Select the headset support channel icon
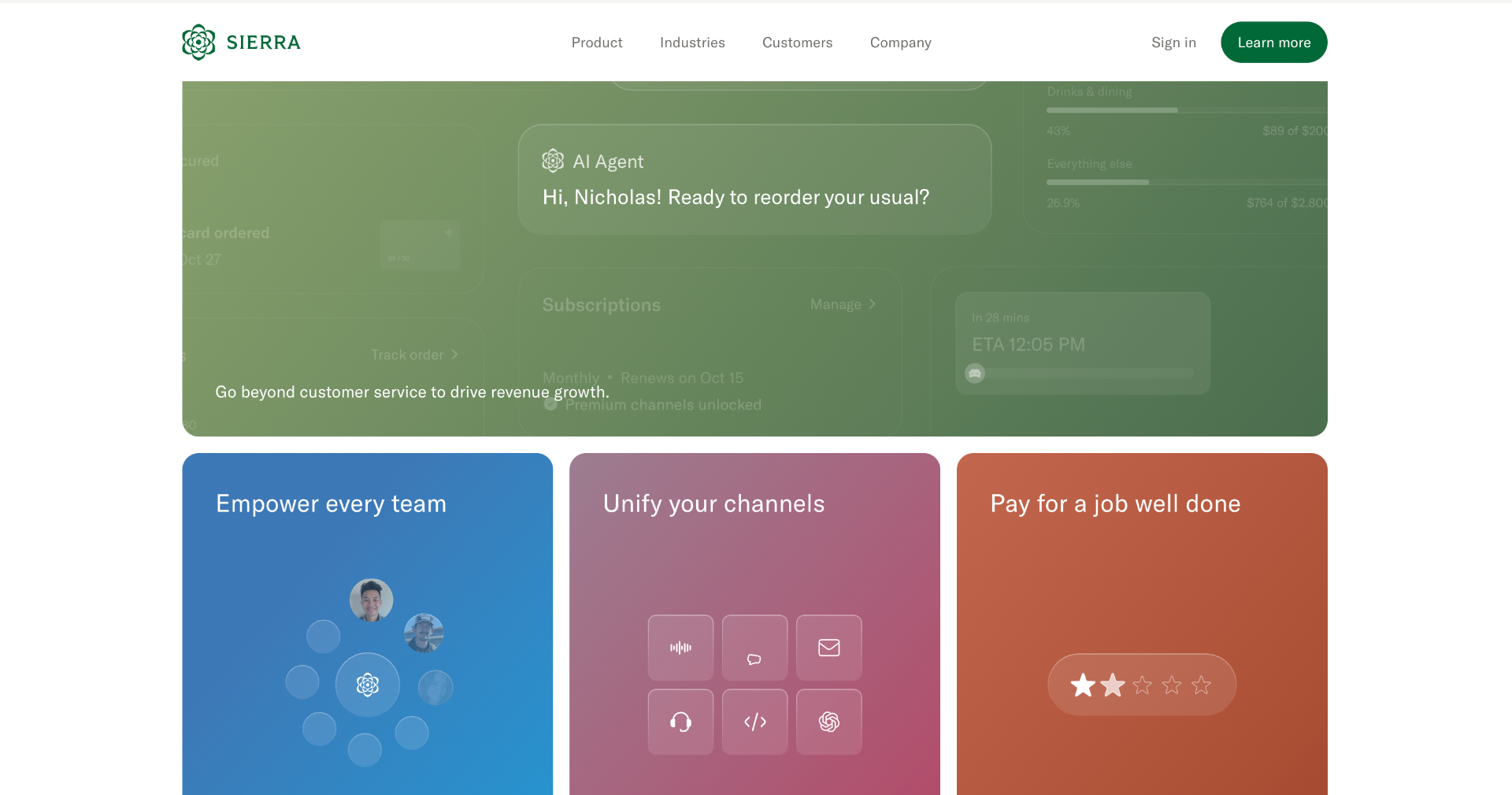This screenshot has width=1512, height=795. (680, 722)
